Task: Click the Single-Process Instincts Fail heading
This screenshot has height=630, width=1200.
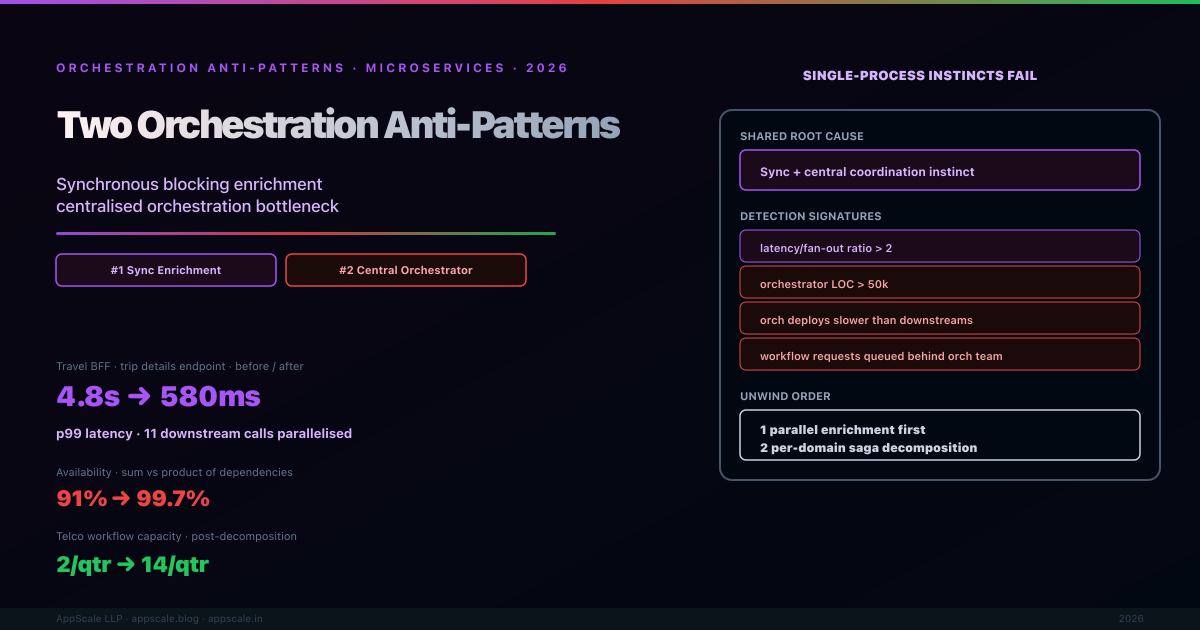Action: click(x=919, y=76)
